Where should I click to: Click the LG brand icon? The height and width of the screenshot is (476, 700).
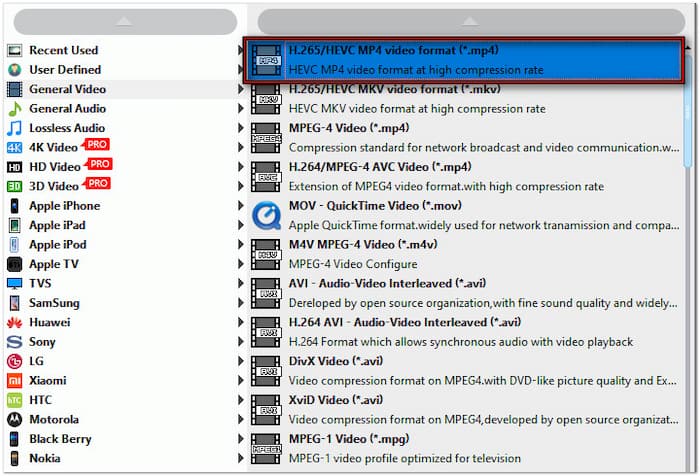tap(14, 361)
